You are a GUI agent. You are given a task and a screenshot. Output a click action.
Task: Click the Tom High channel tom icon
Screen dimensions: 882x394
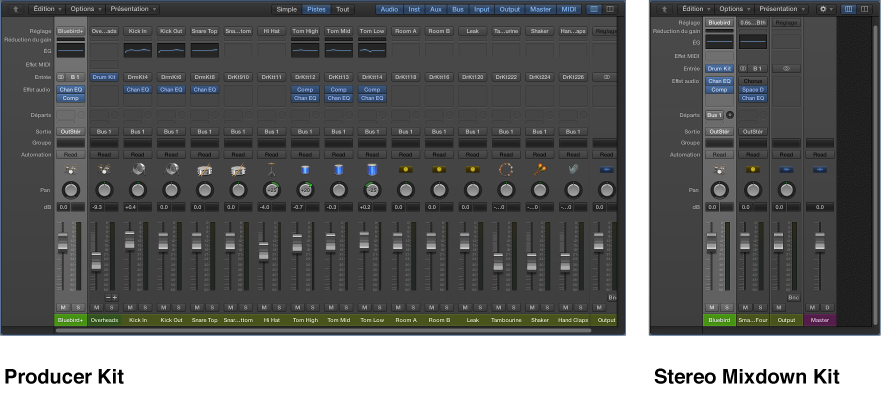(305, 169)
